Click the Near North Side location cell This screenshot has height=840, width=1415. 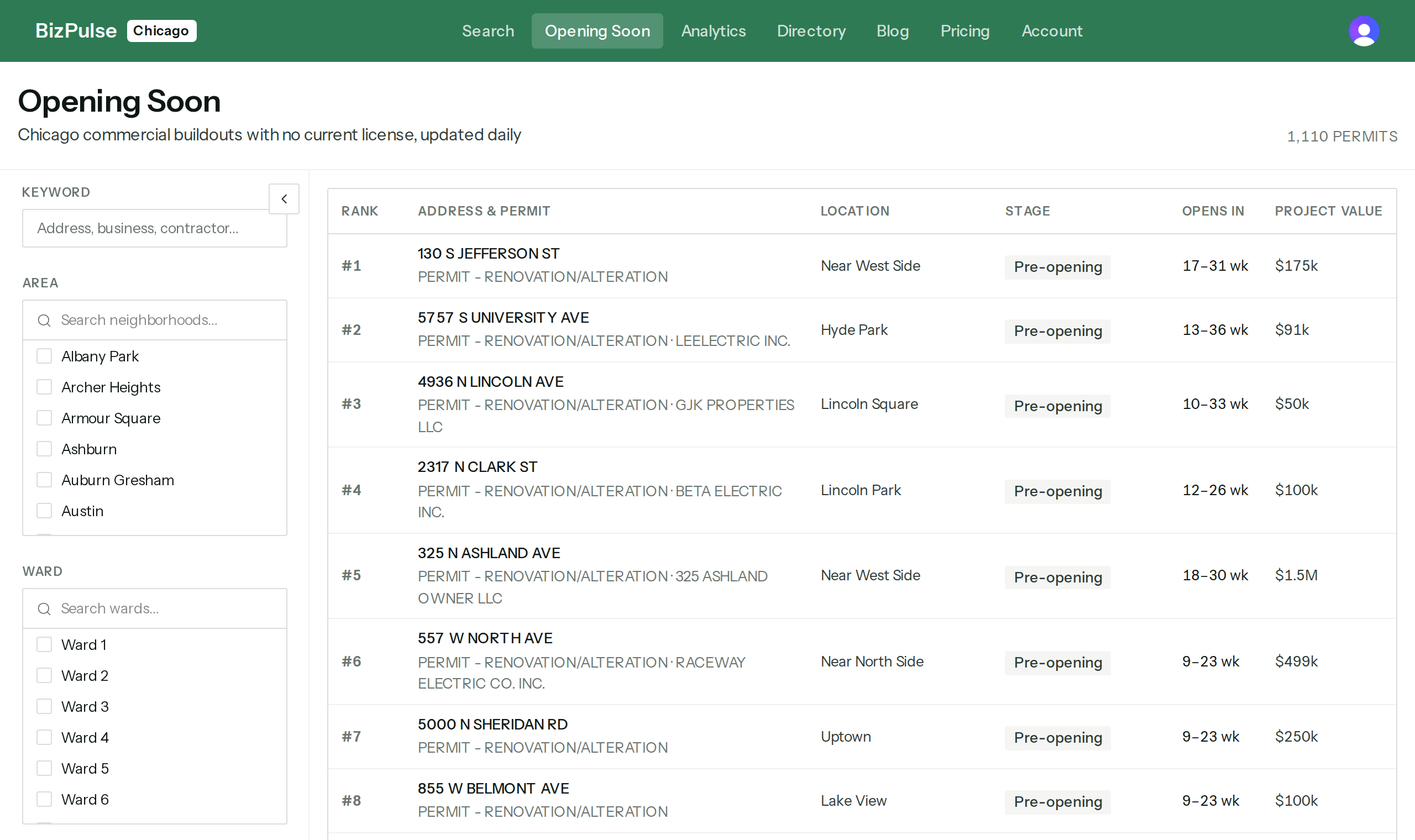[872, 662]
